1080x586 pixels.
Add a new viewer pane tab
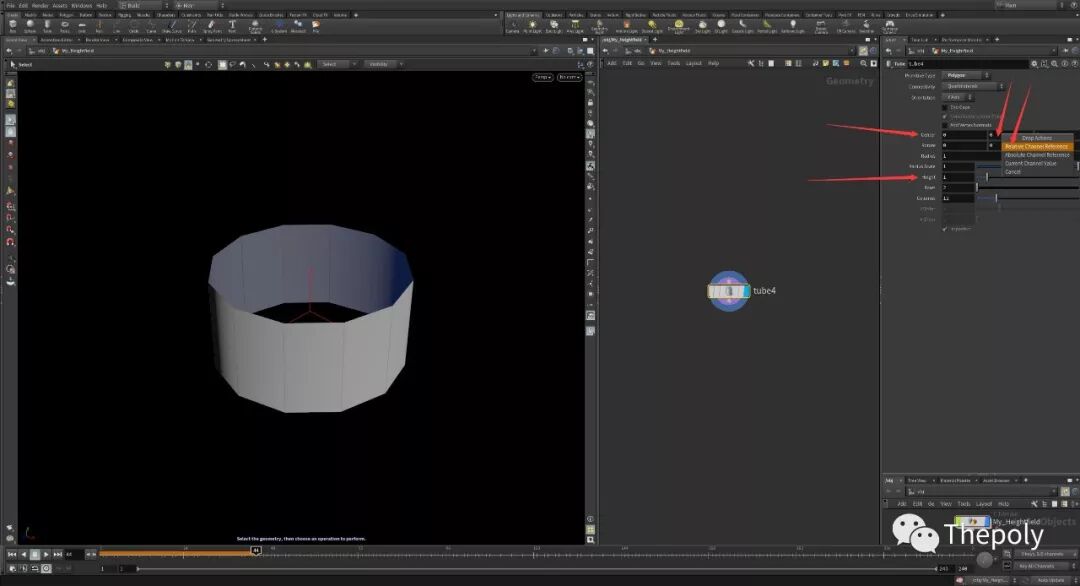pyautogui.click(x=264, y=39)
